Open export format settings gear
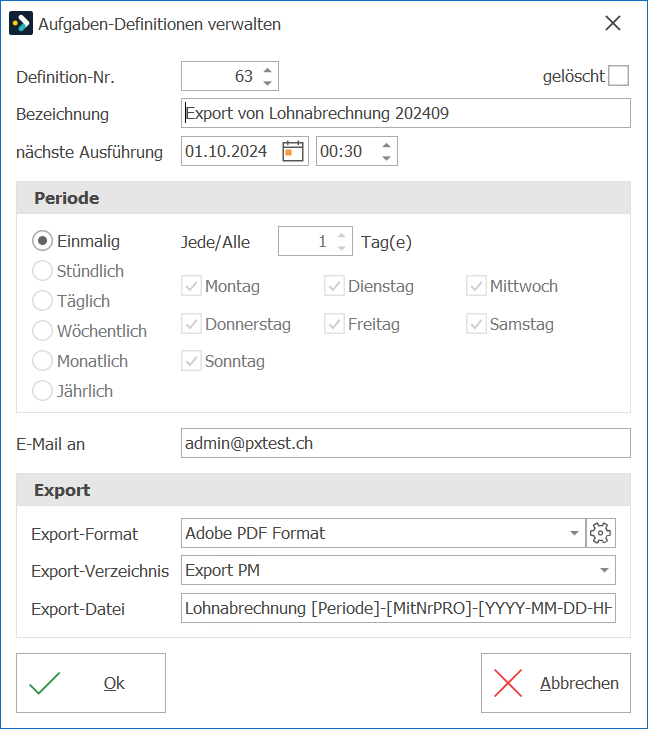The height and width of the screenshot is (729, 648). (601, 533)
